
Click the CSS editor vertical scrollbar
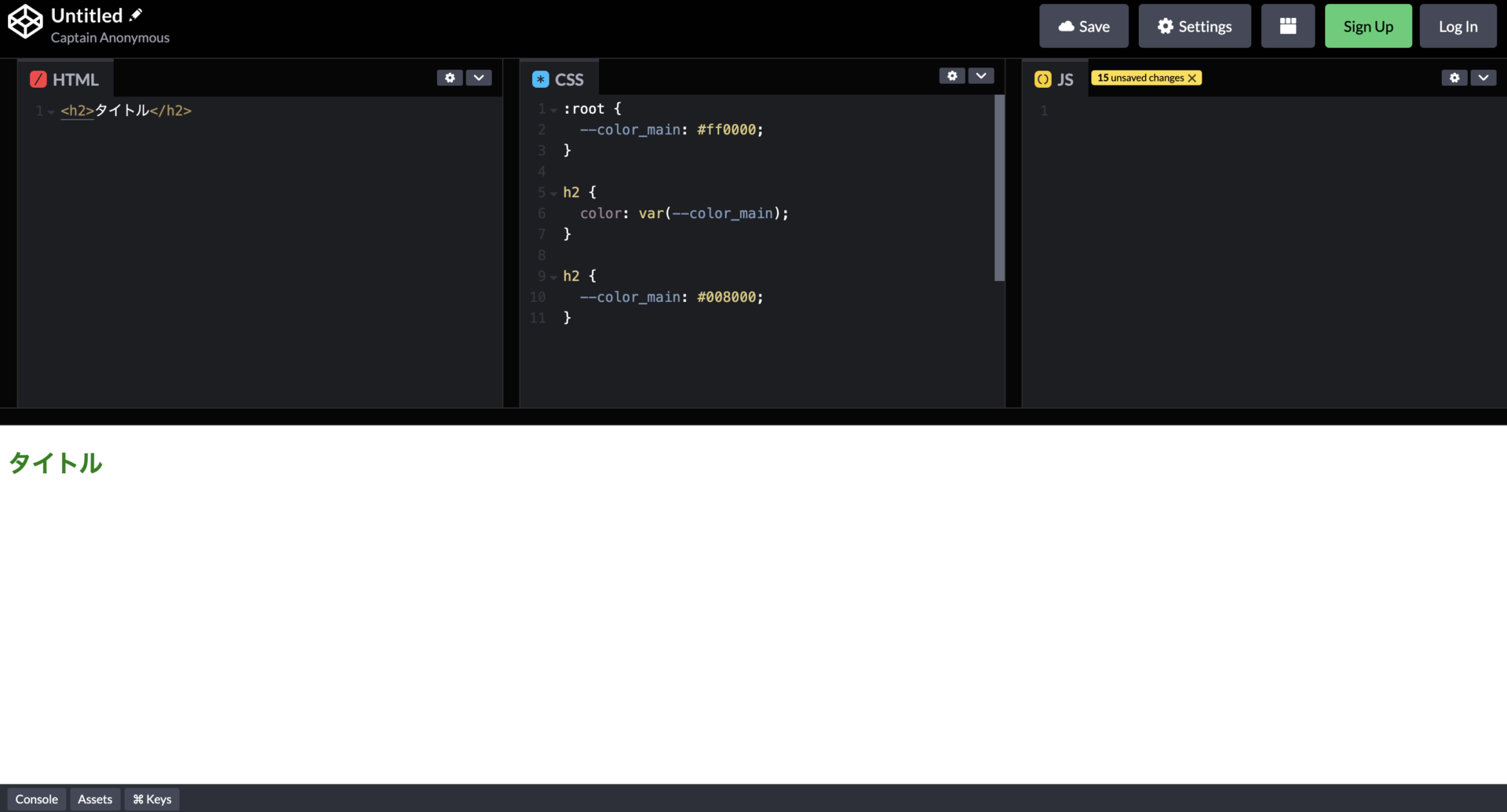point(999,188)
